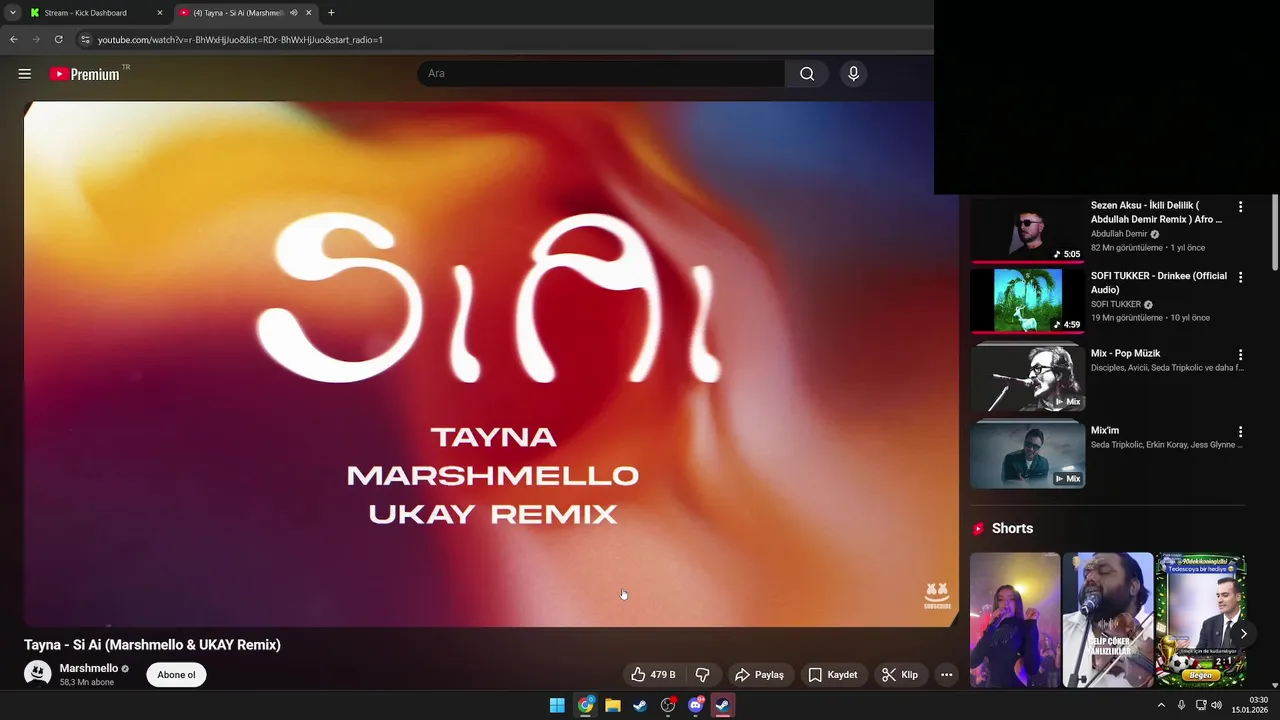View site information icon in the address bar

85,39
